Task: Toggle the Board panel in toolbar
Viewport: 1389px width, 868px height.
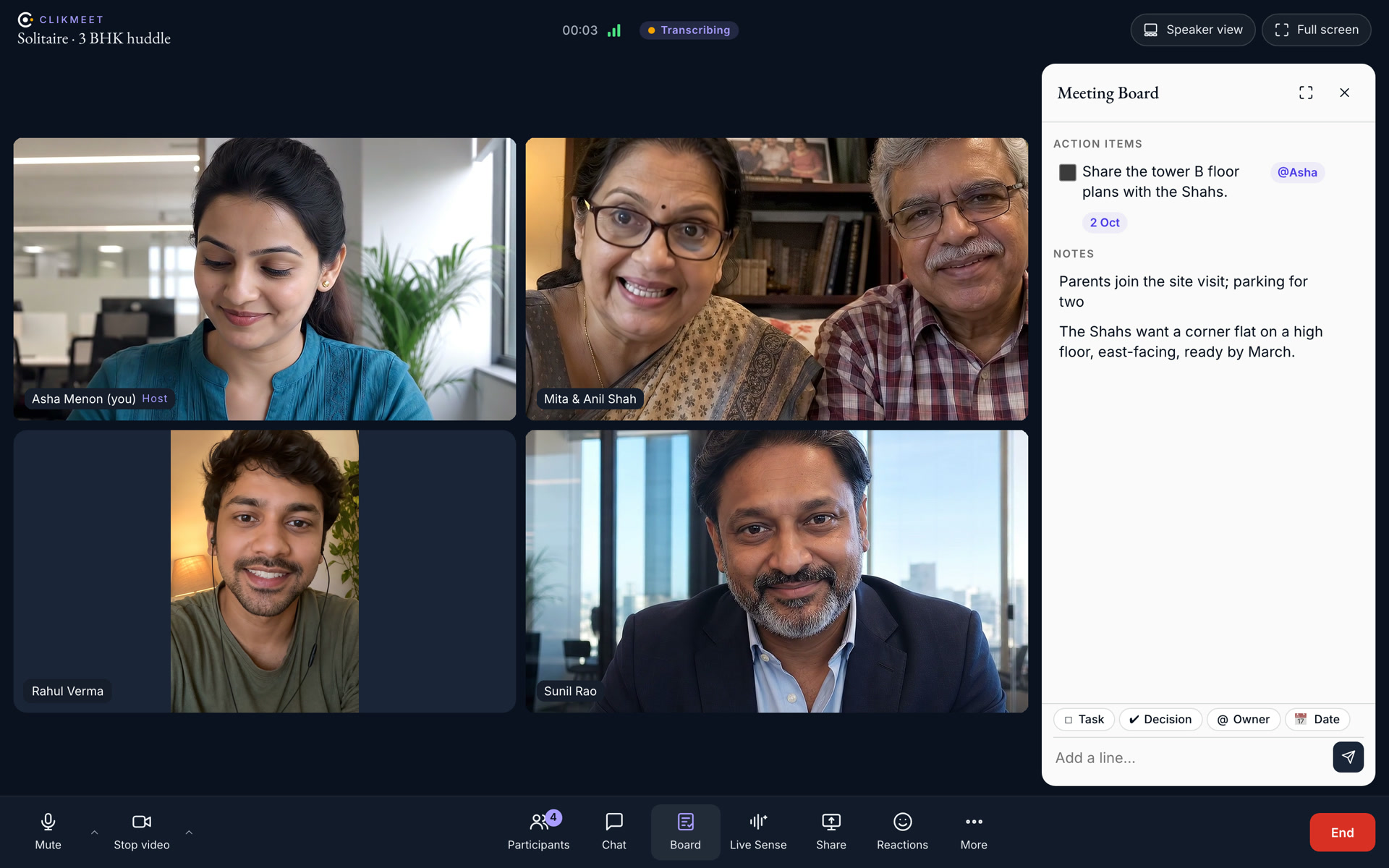Action: [685, 832]
